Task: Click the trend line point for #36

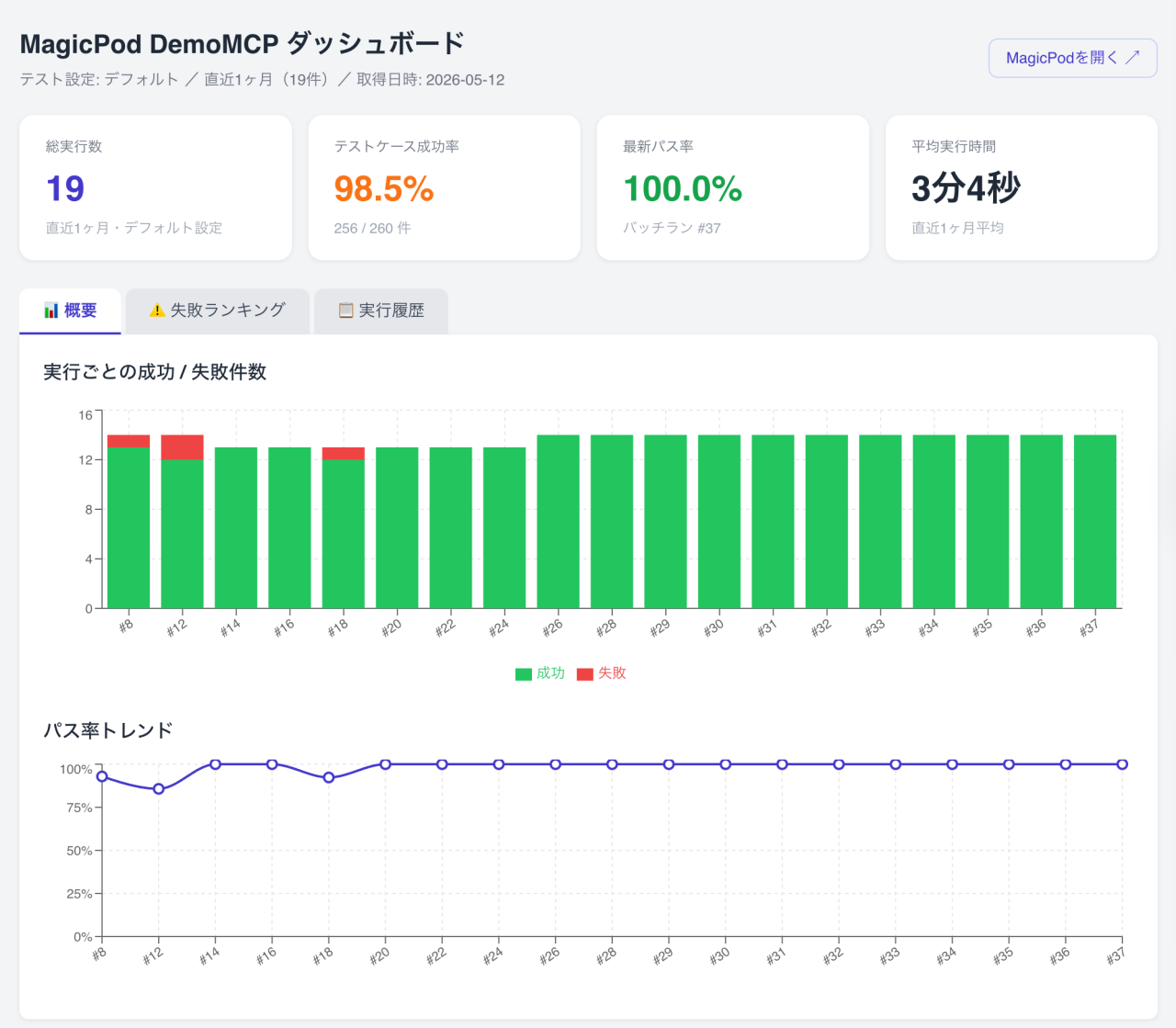Action: point(1066,764)
